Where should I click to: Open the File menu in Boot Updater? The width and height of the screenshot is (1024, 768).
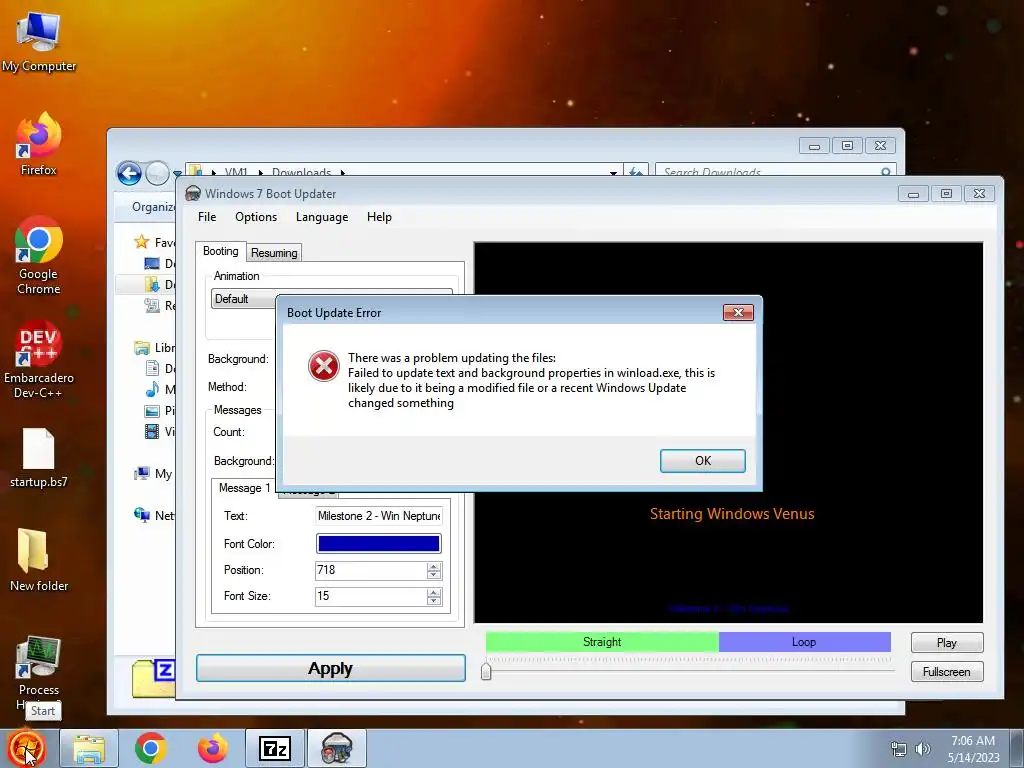click(207, 217)
